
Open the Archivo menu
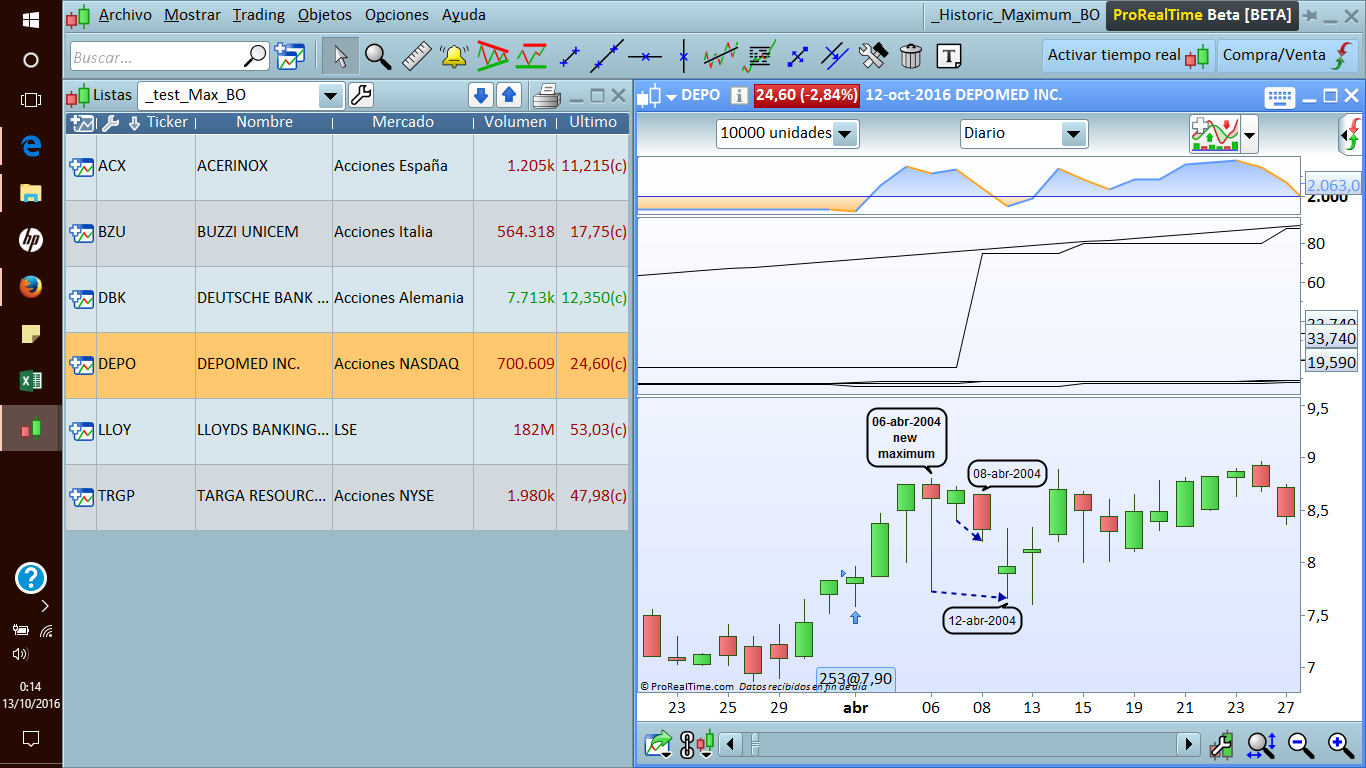point(125,15)
